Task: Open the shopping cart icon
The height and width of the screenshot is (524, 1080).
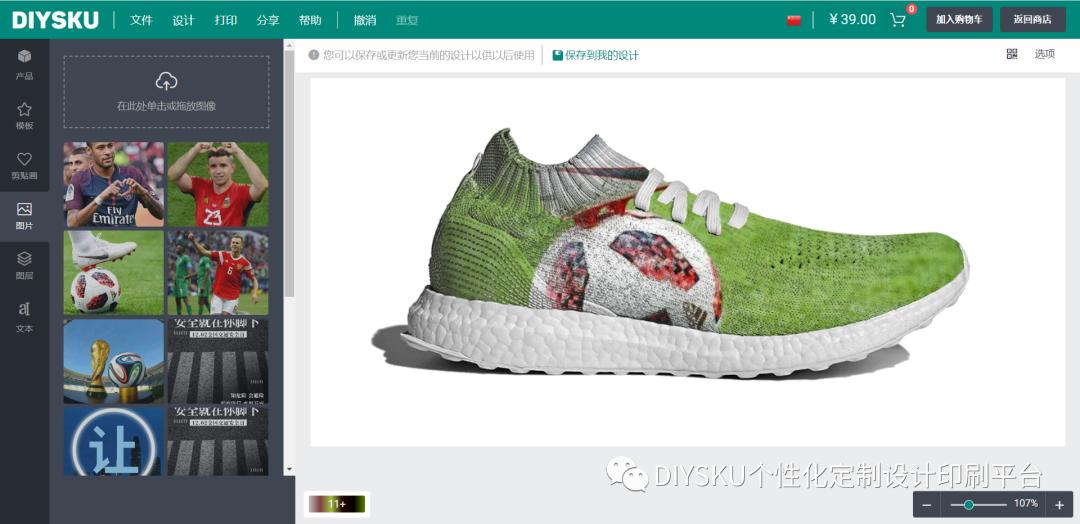Action: point(897,19)
